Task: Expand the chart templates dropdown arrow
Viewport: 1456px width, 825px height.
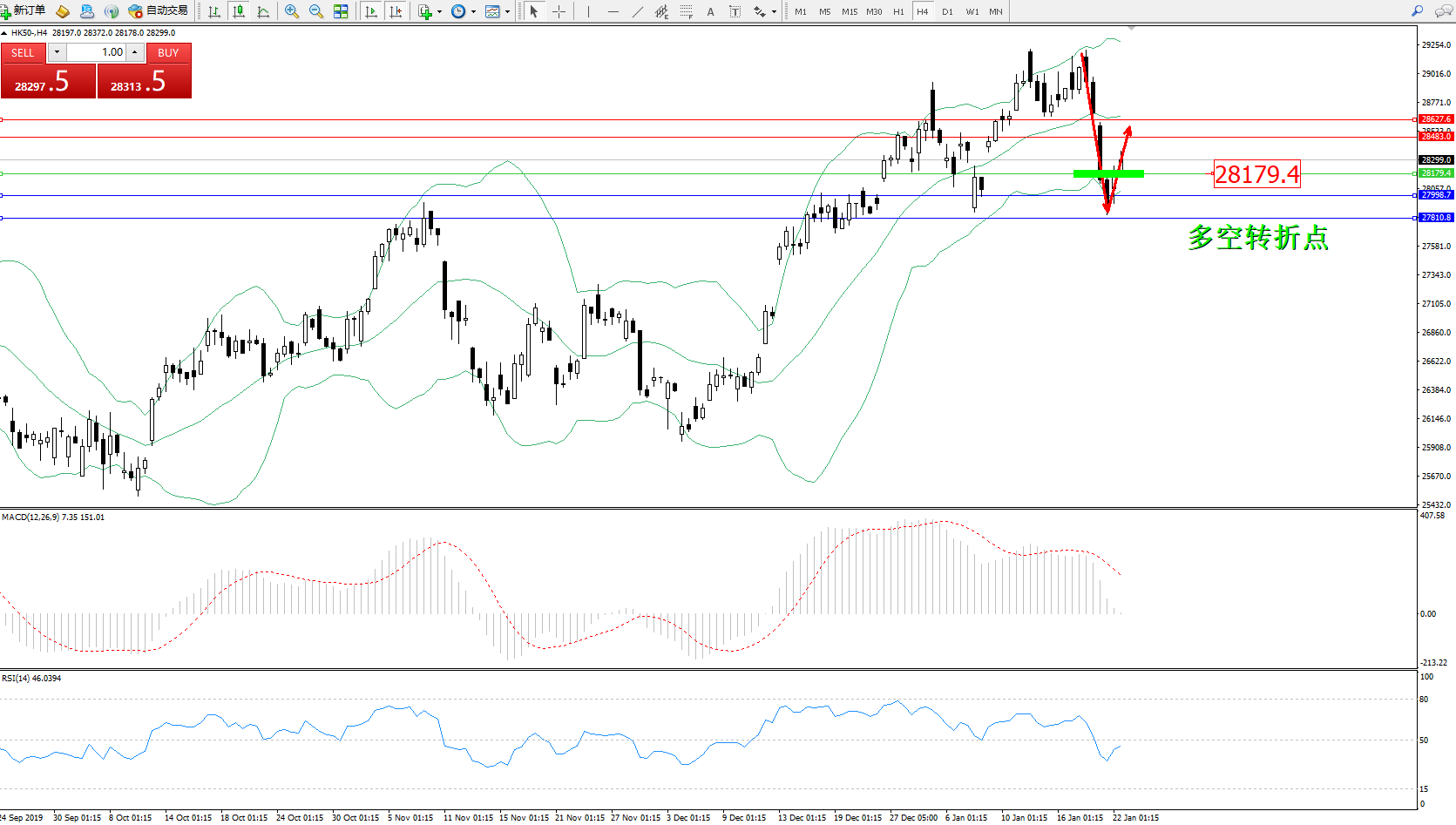Action: [507, 12]
